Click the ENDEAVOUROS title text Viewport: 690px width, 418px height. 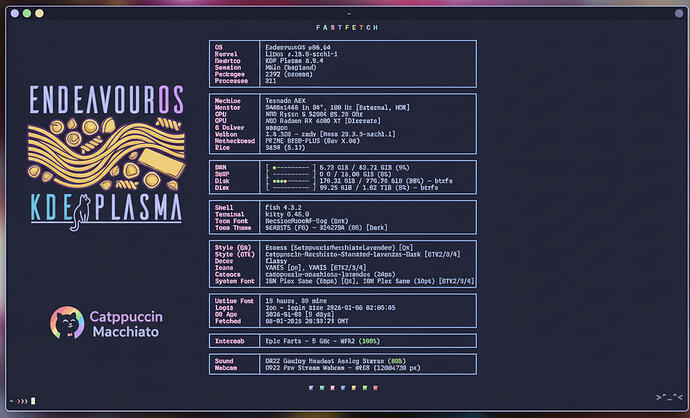106,100
